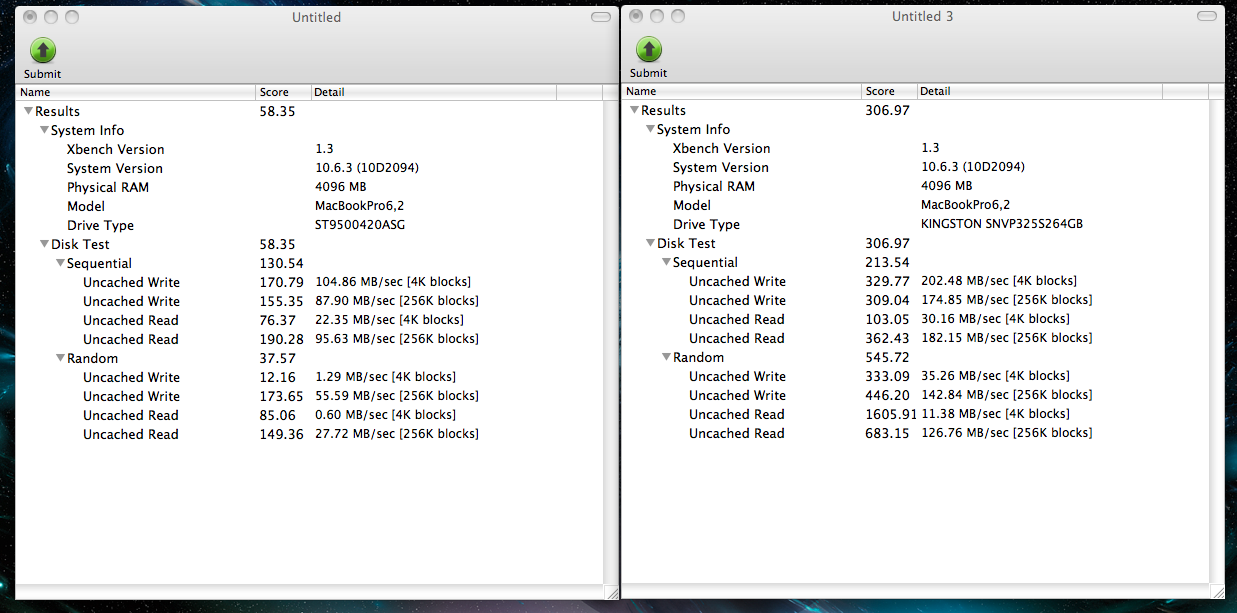Select Physical RAM row in Untitled window
Image resolution: width=1237 pixels, height=613 pixels.
click(310, 188)
